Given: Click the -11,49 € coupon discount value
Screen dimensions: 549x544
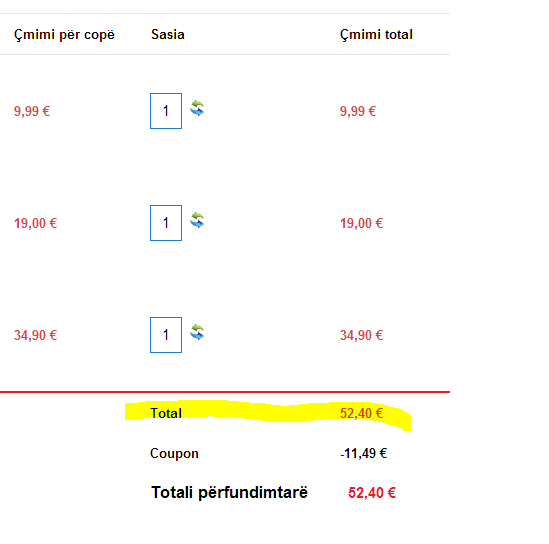Looking at the screenshot, I should pyautogui.click(x=363, y=454).
